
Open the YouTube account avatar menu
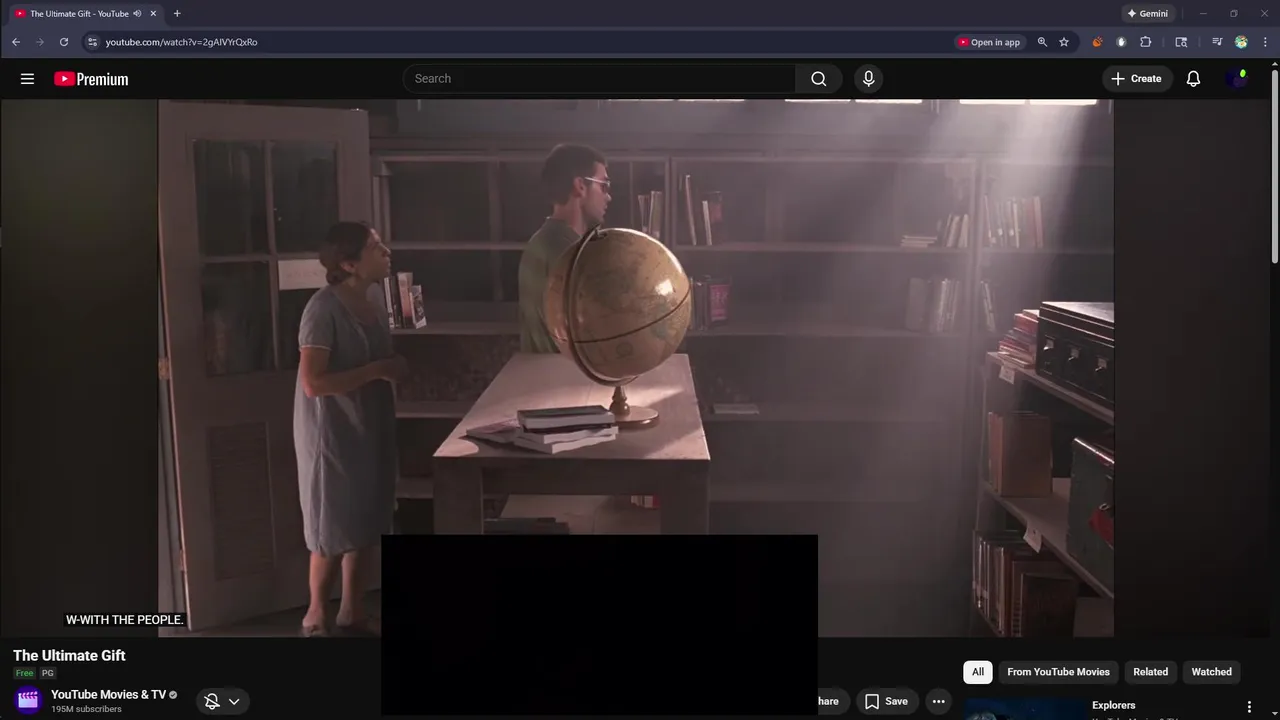click(1237, 79)
